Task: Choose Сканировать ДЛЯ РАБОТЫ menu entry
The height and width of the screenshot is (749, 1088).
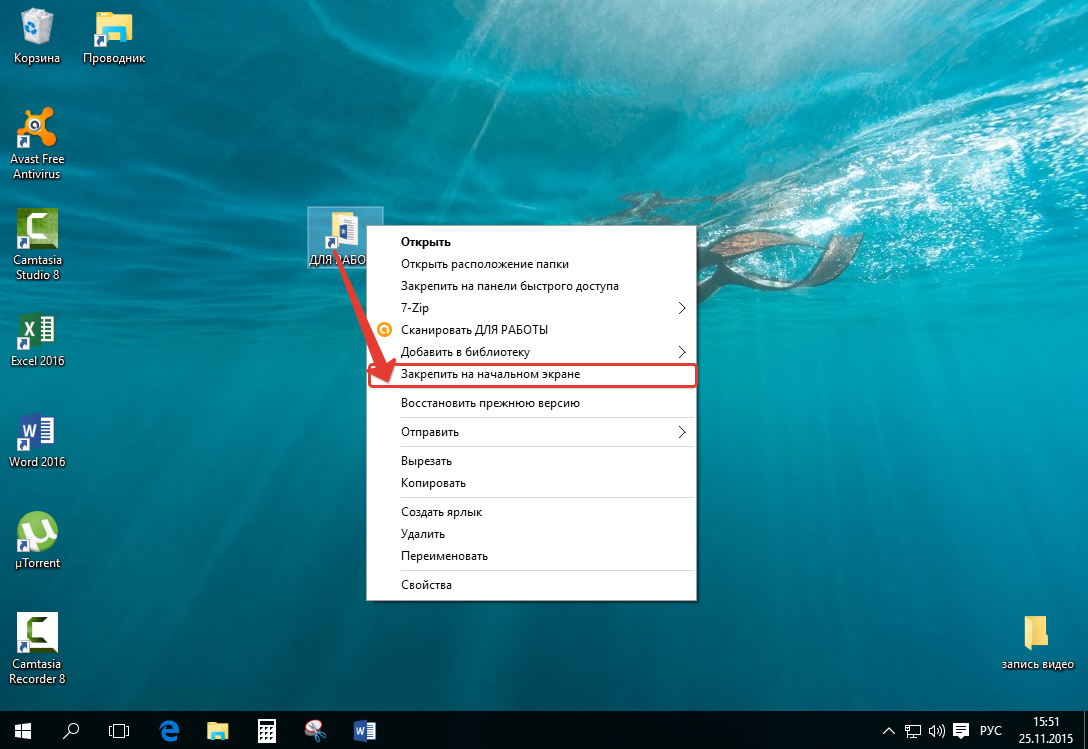Action: coord(474,330)
